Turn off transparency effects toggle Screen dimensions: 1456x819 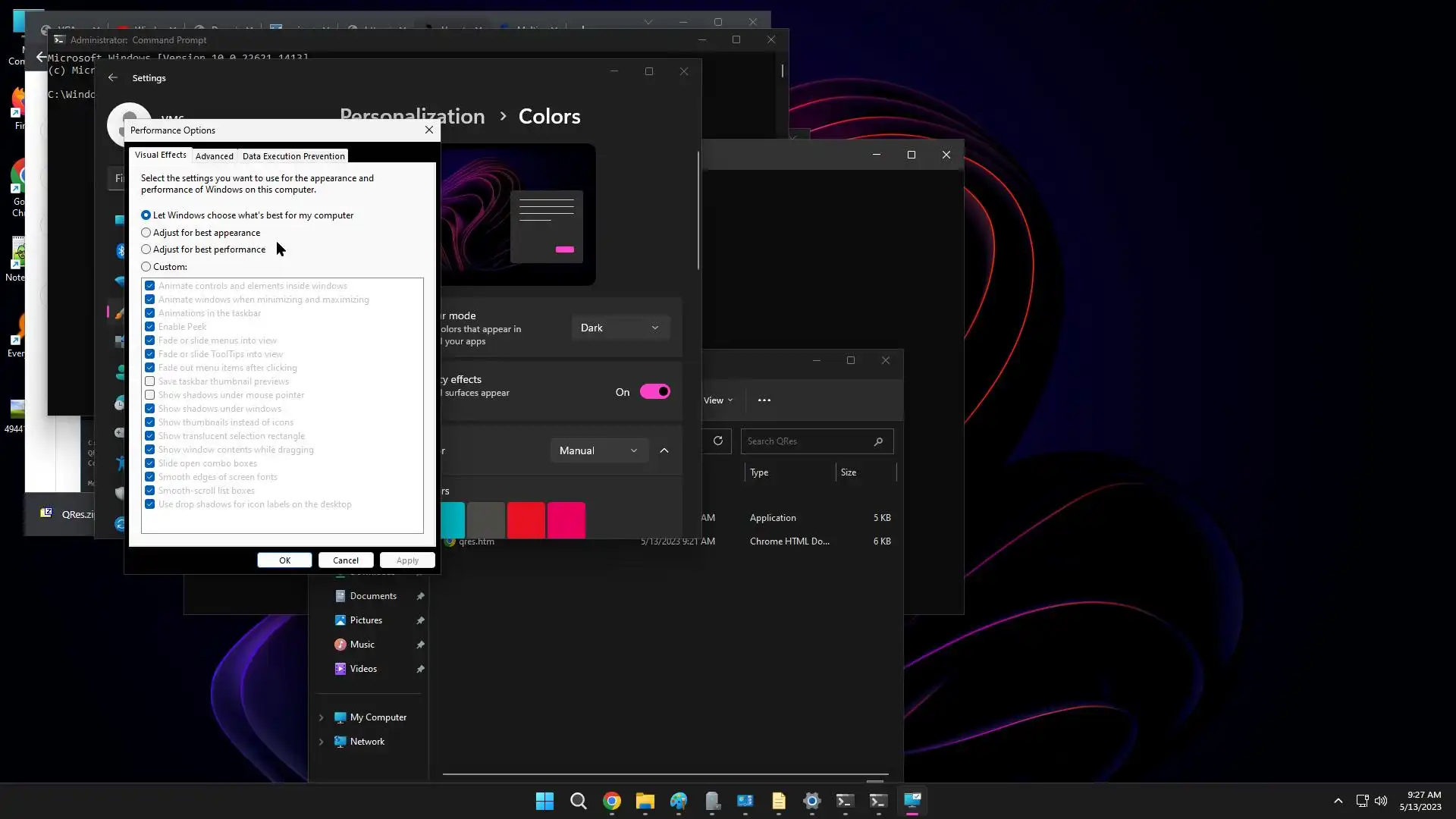coord(654,392)
